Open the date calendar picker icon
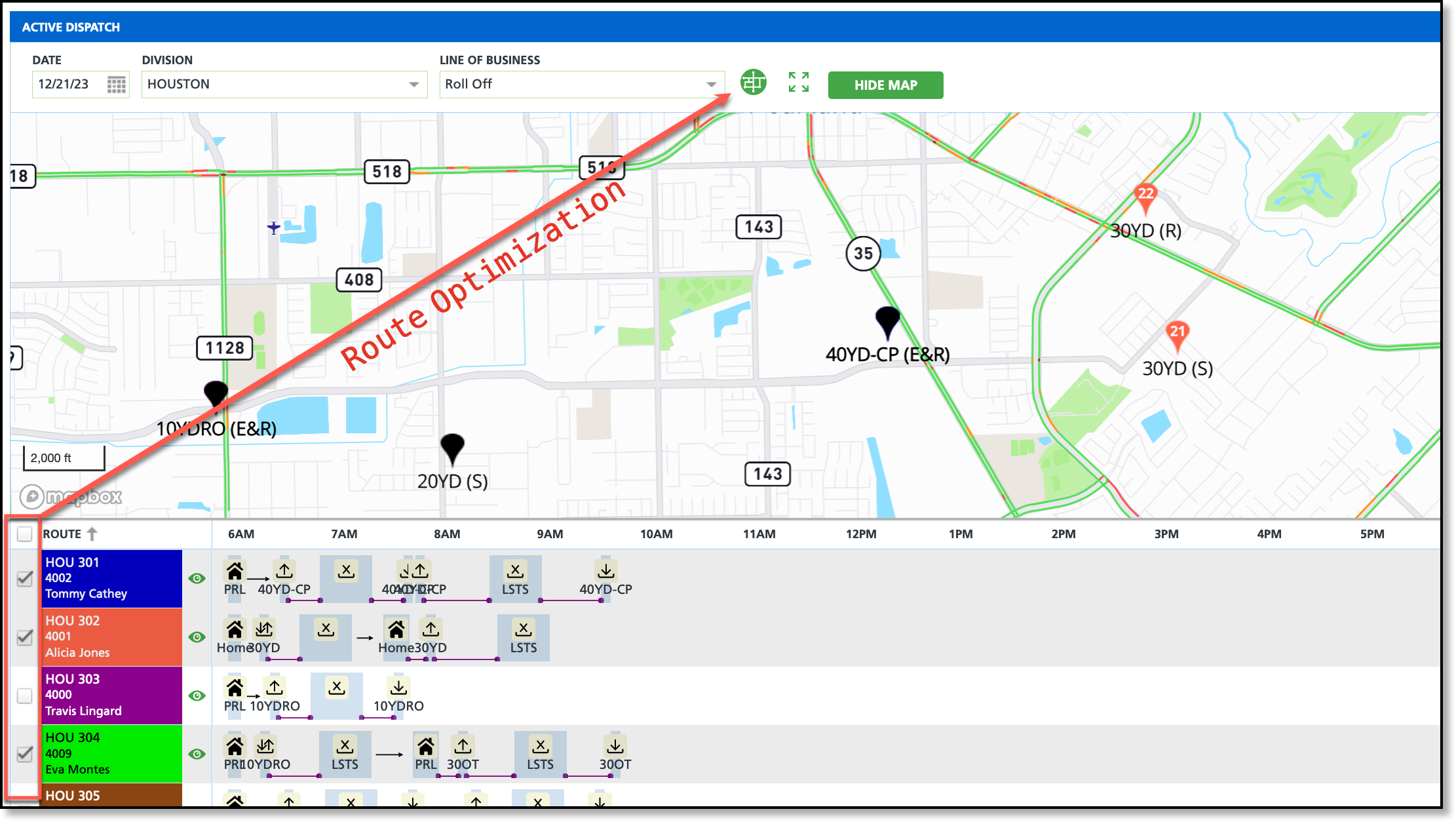The width and height of the screenshot is (1456, 822). 116,85
